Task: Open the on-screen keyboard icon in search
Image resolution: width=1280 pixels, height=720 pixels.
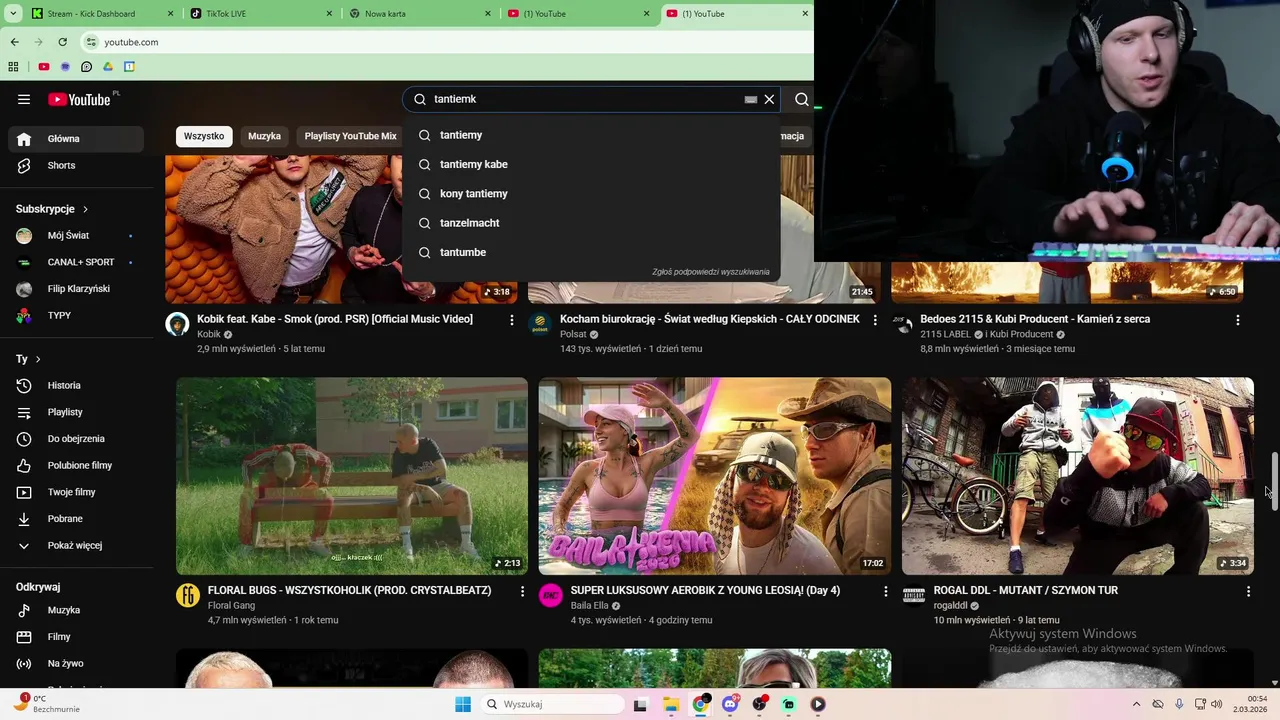Action: coord(750,100)
